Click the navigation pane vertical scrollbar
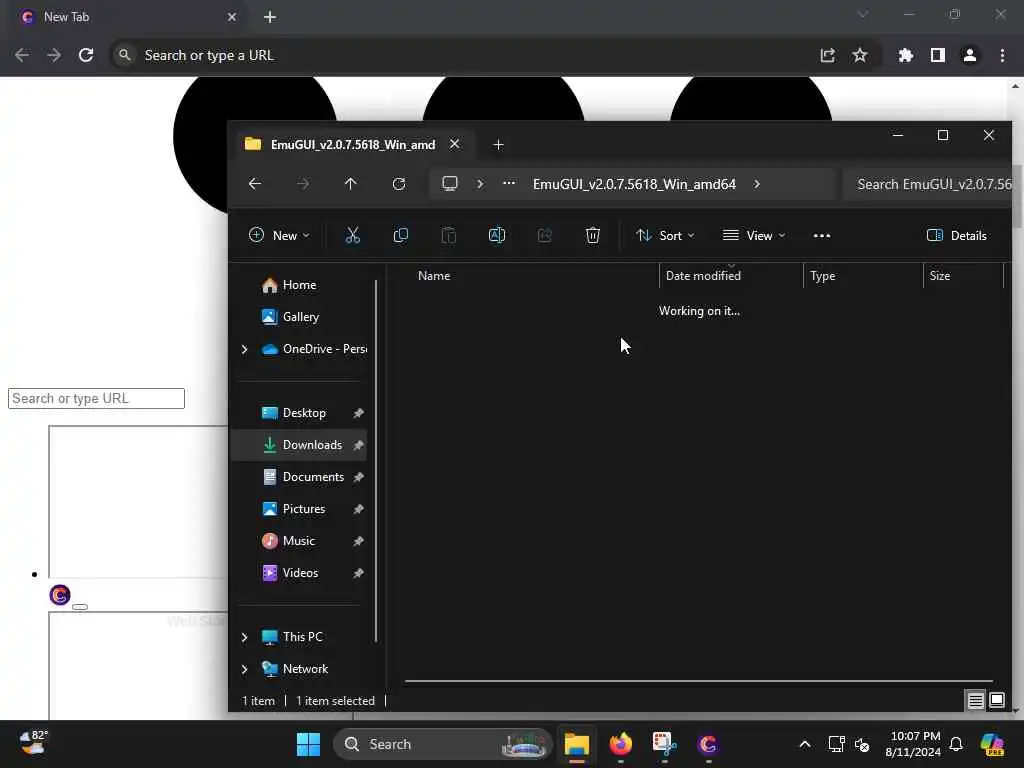1024x768 pixels. pyautogui.click(x=376, y=461)
